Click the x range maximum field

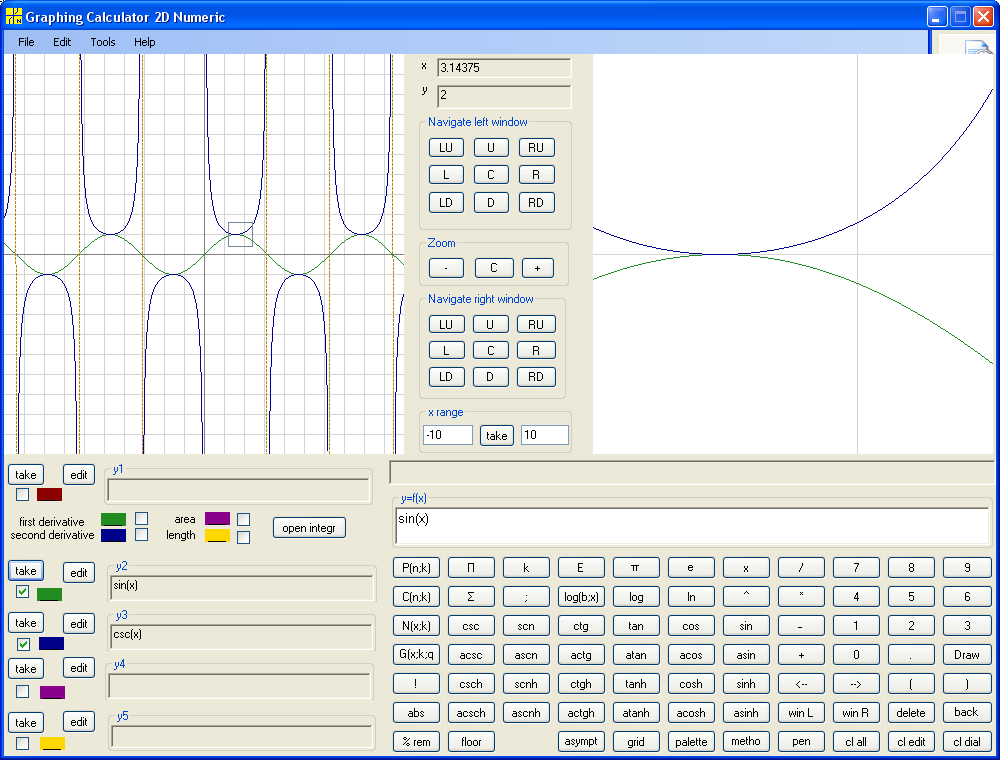pos(545,435)
